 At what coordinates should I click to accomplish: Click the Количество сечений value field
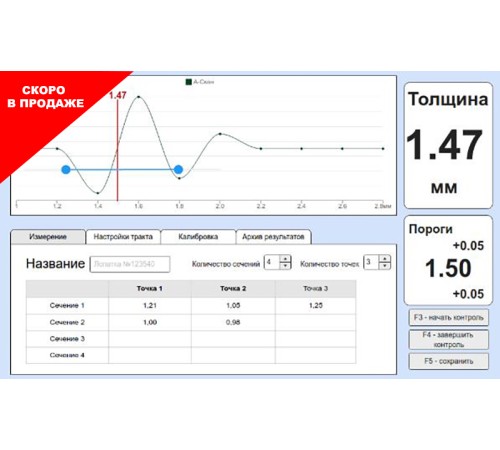(272, 262)
